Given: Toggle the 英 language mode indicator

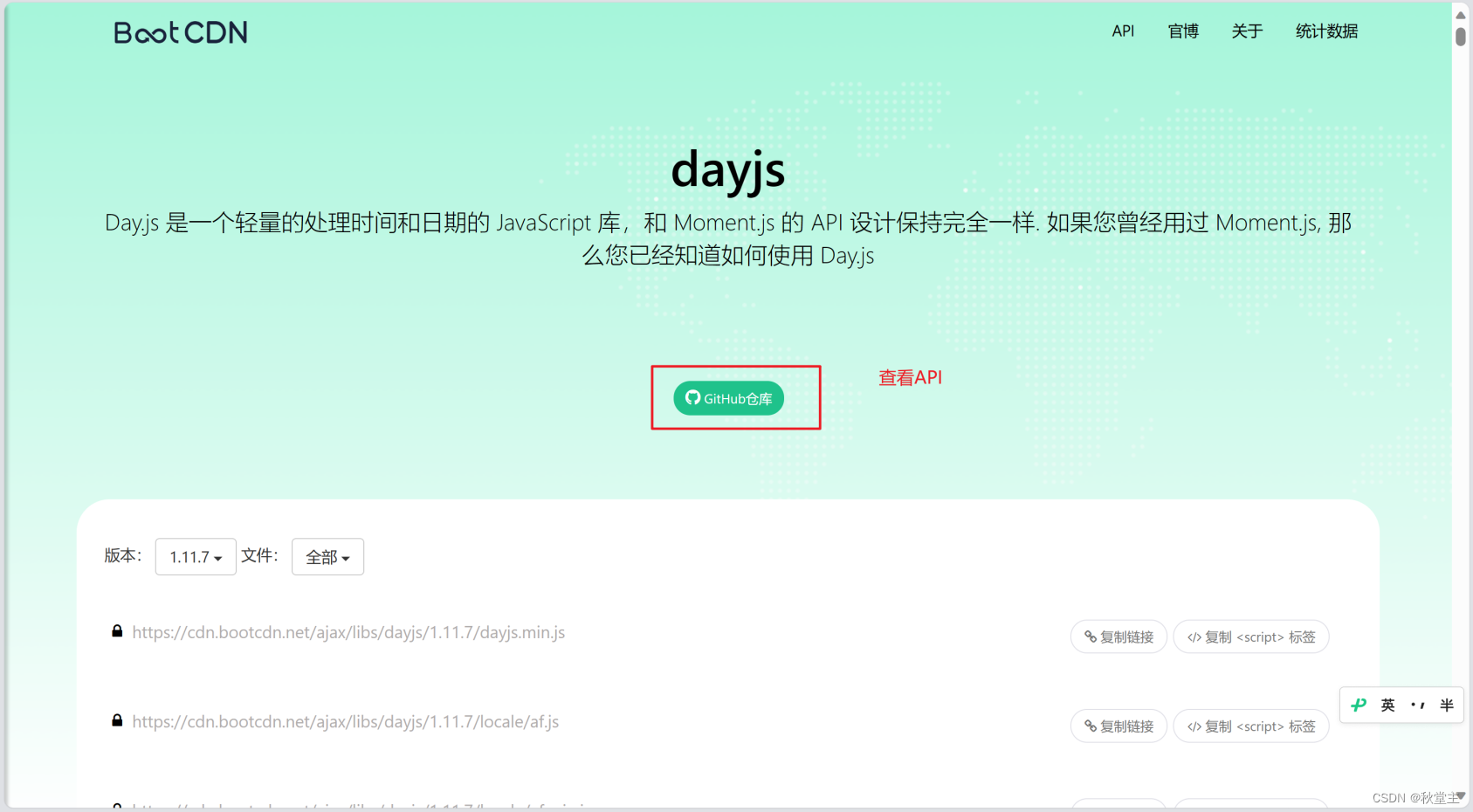Looking at the screenshot, I should (x=1387, y=705).
